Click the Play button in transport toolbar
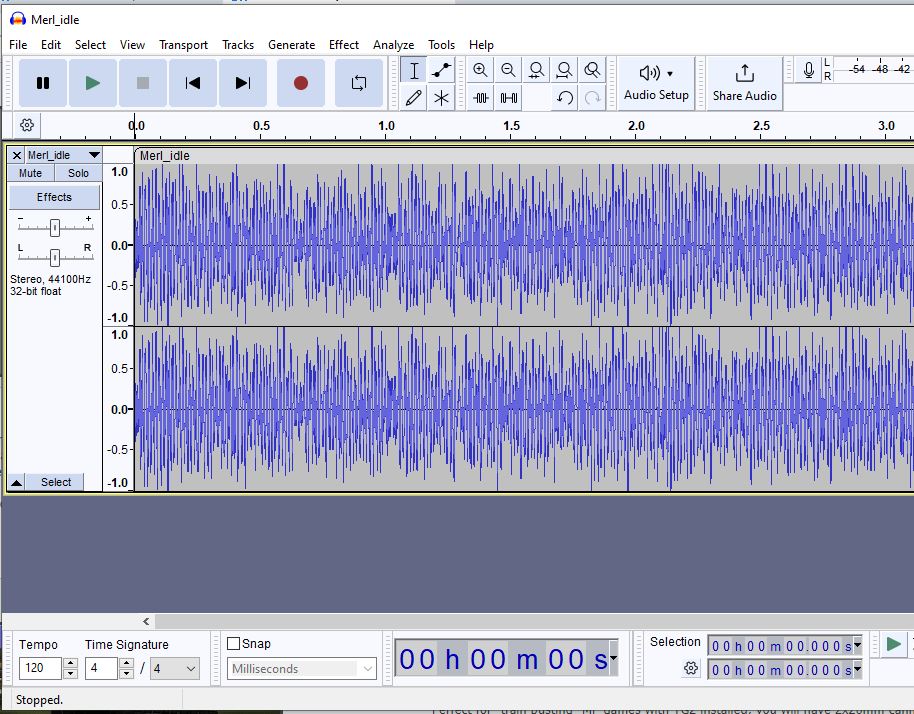Screen dimensions: 914x714 [x=93, y=83]
